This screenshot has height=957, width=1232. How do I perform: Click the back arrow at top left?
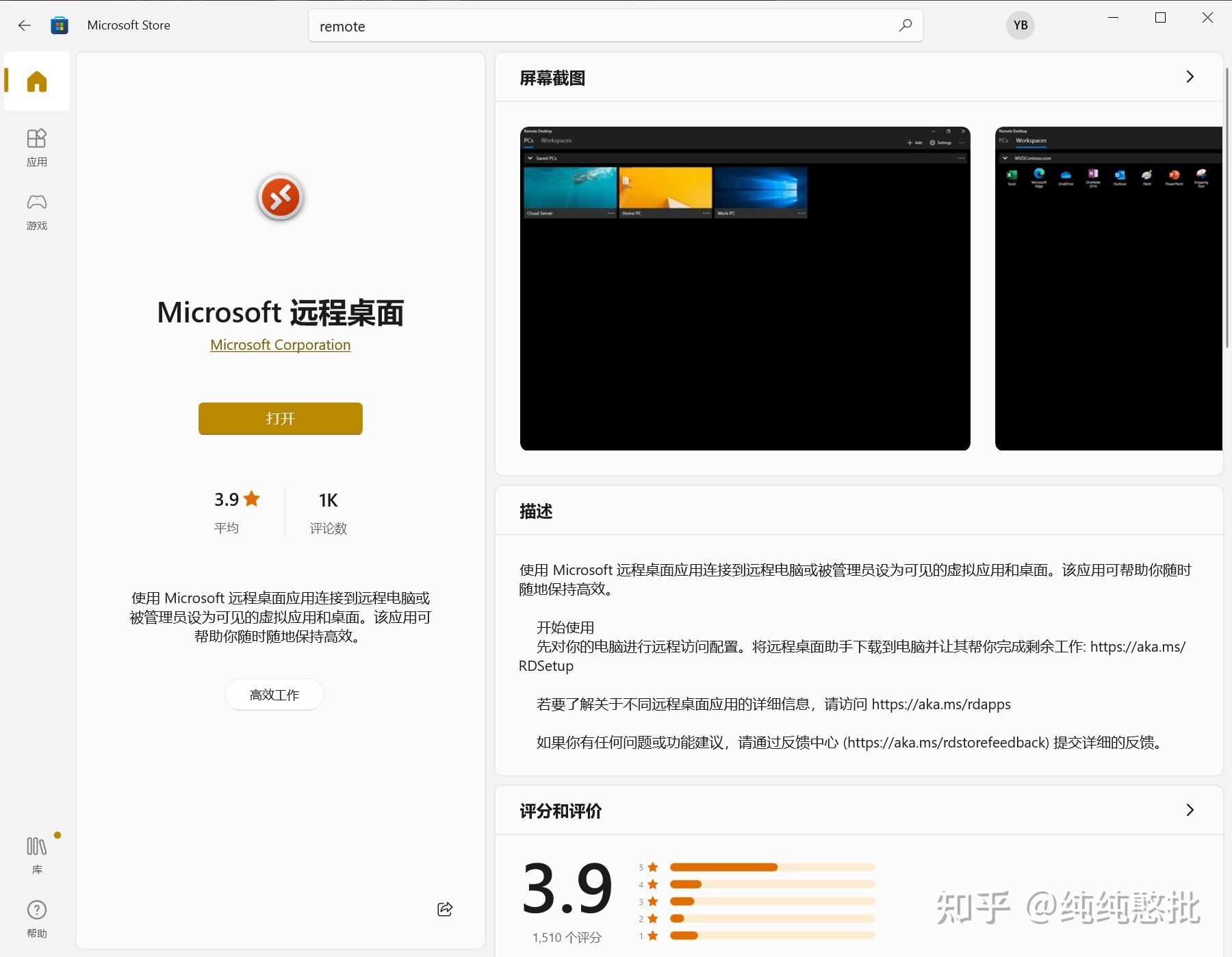tap(25, 25)
